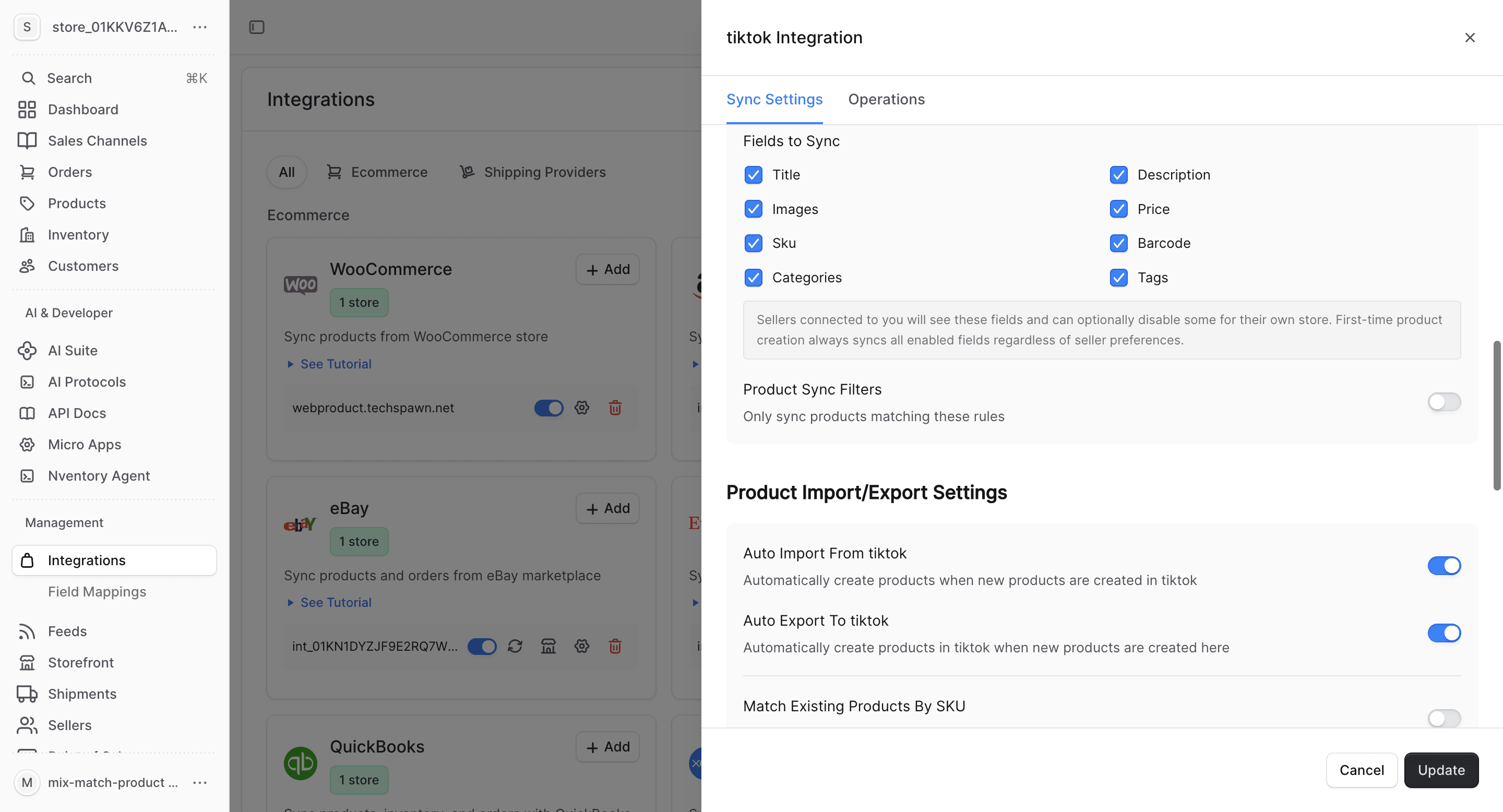Select the All integrations filter

click(x=287, y=172)
